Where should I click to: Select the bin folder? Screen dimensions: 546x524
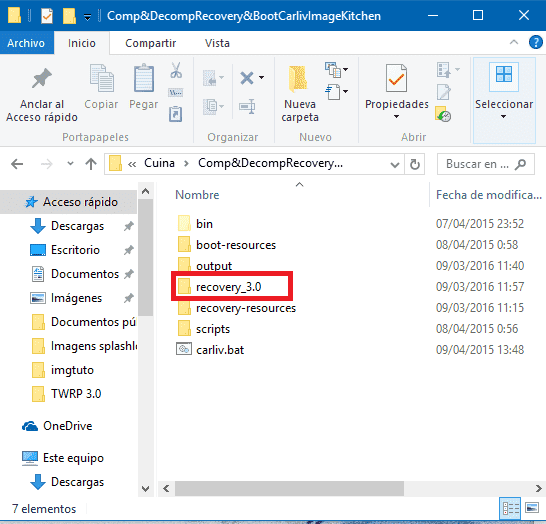point(204,224)
